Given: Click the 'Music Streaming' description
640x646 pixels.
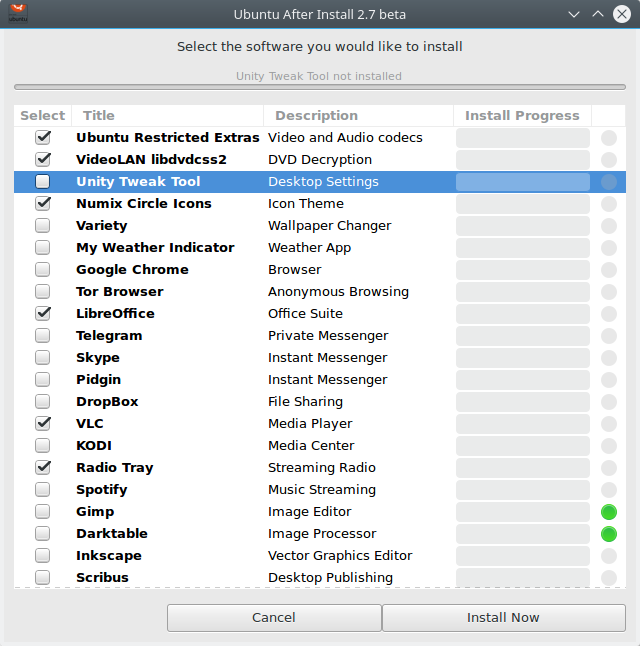Looking at the screenshot, I should click(322, 489).
